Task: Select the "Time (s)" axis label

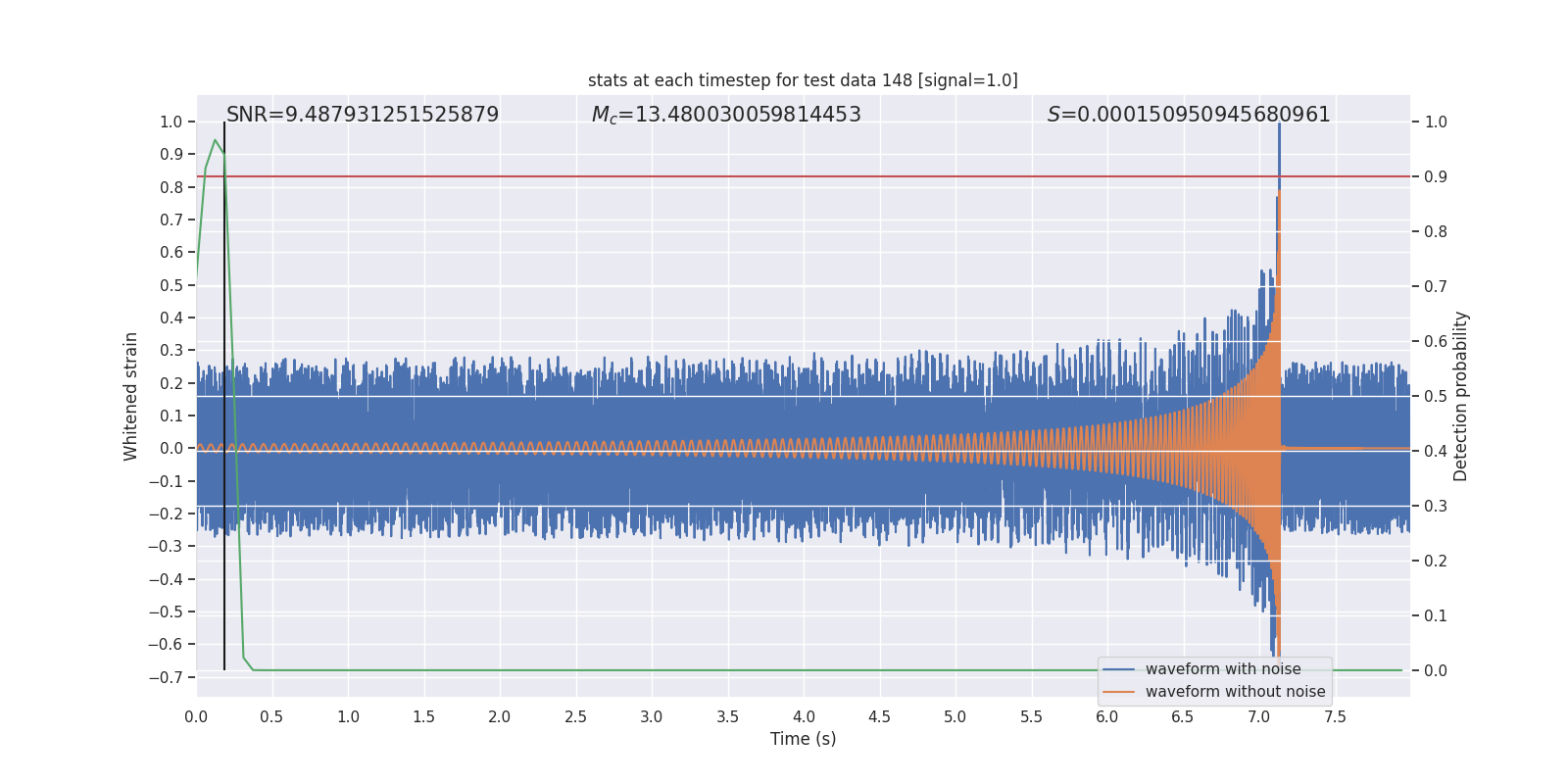Action: pos(804,739)
